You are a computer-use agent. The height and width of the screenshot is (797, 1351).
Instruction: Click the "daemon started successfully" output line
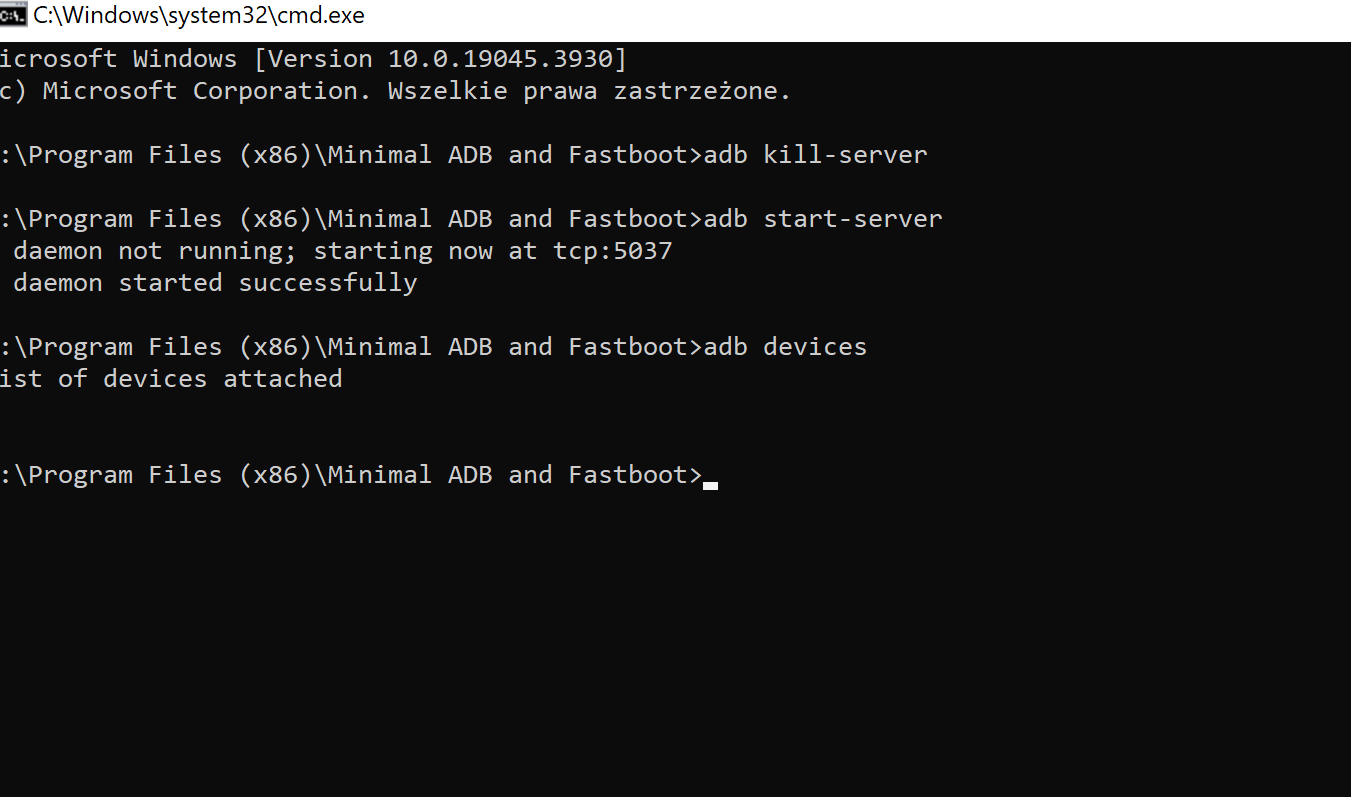(x=215, y=283)
